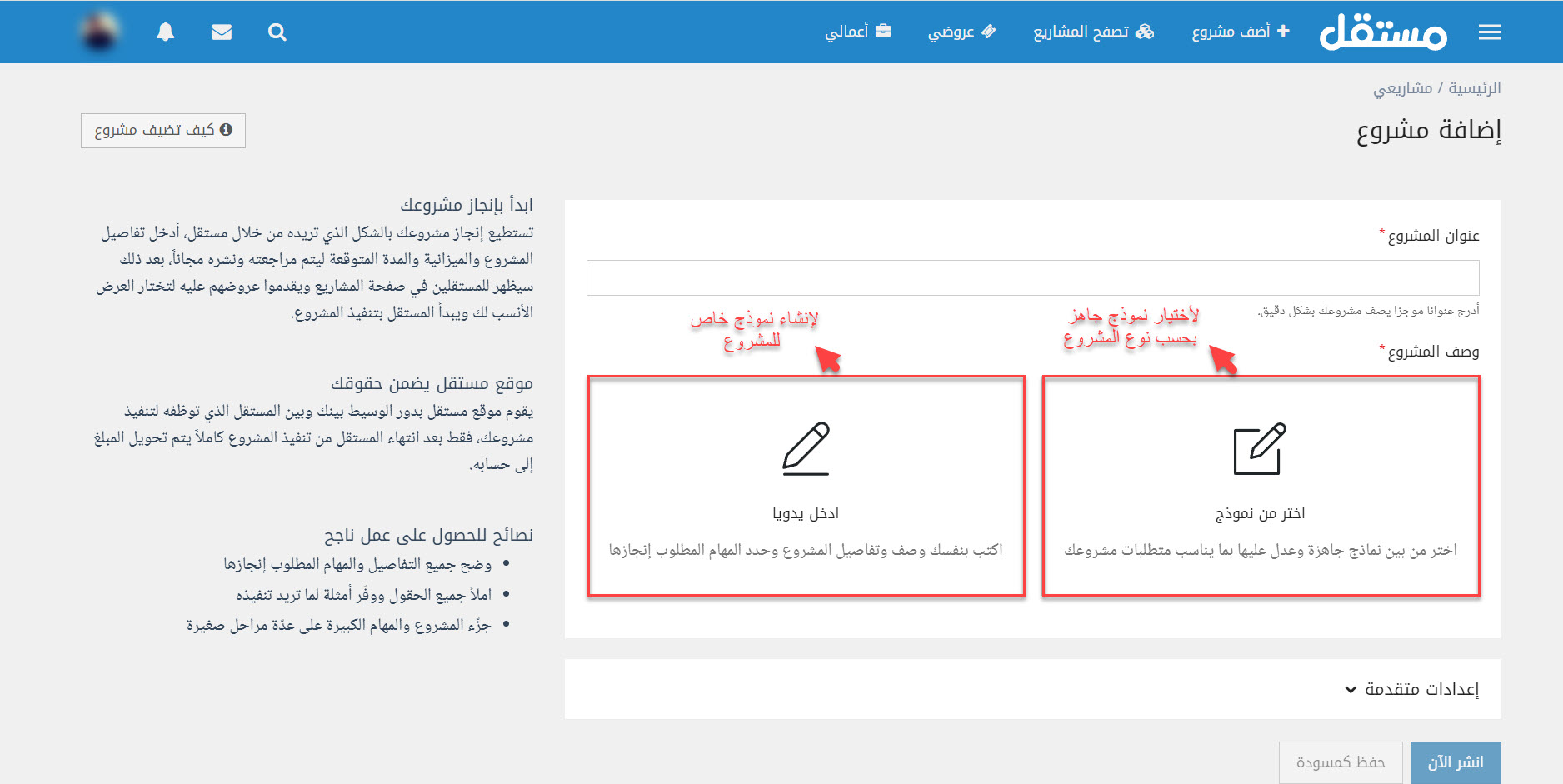Click the عنوان المشروع field label
Screen dimensions: 1563x784
pyautogui.click(x=1434, y=236)
